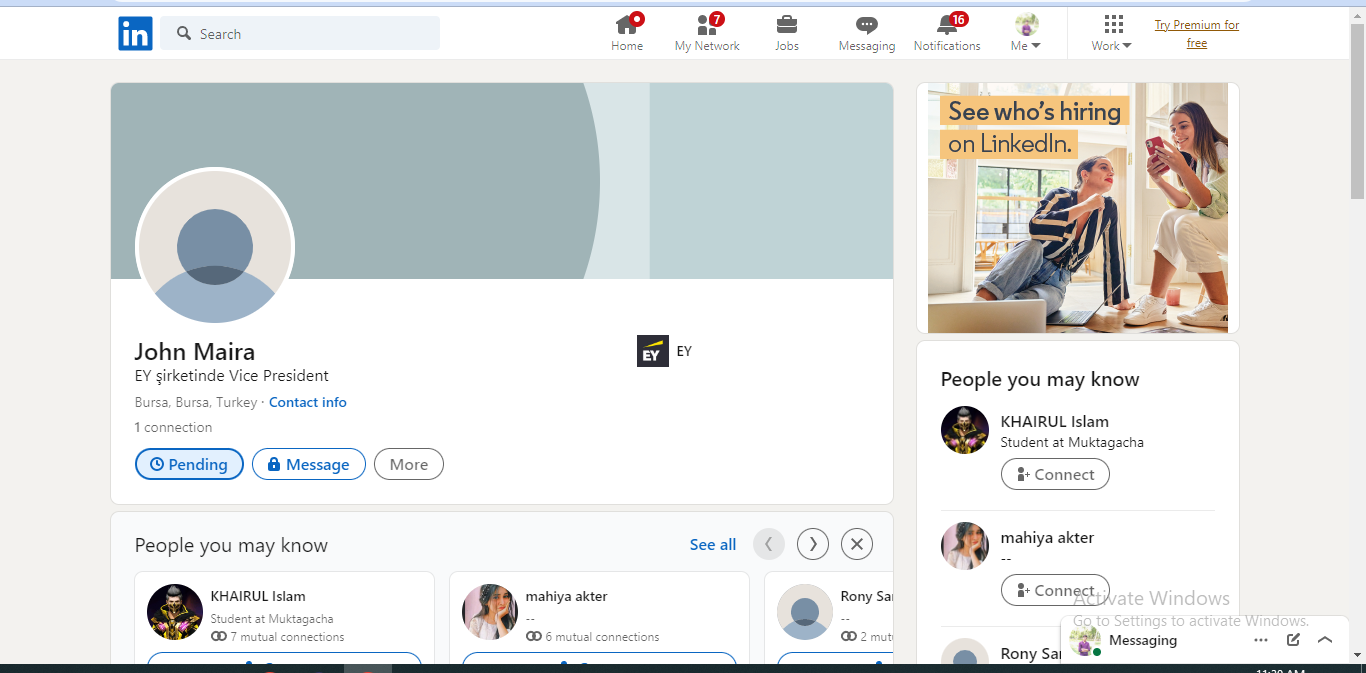Open Messaging overlay options (three dots)
Screen dimensions: 1366x673
(x=1261, y=640)
